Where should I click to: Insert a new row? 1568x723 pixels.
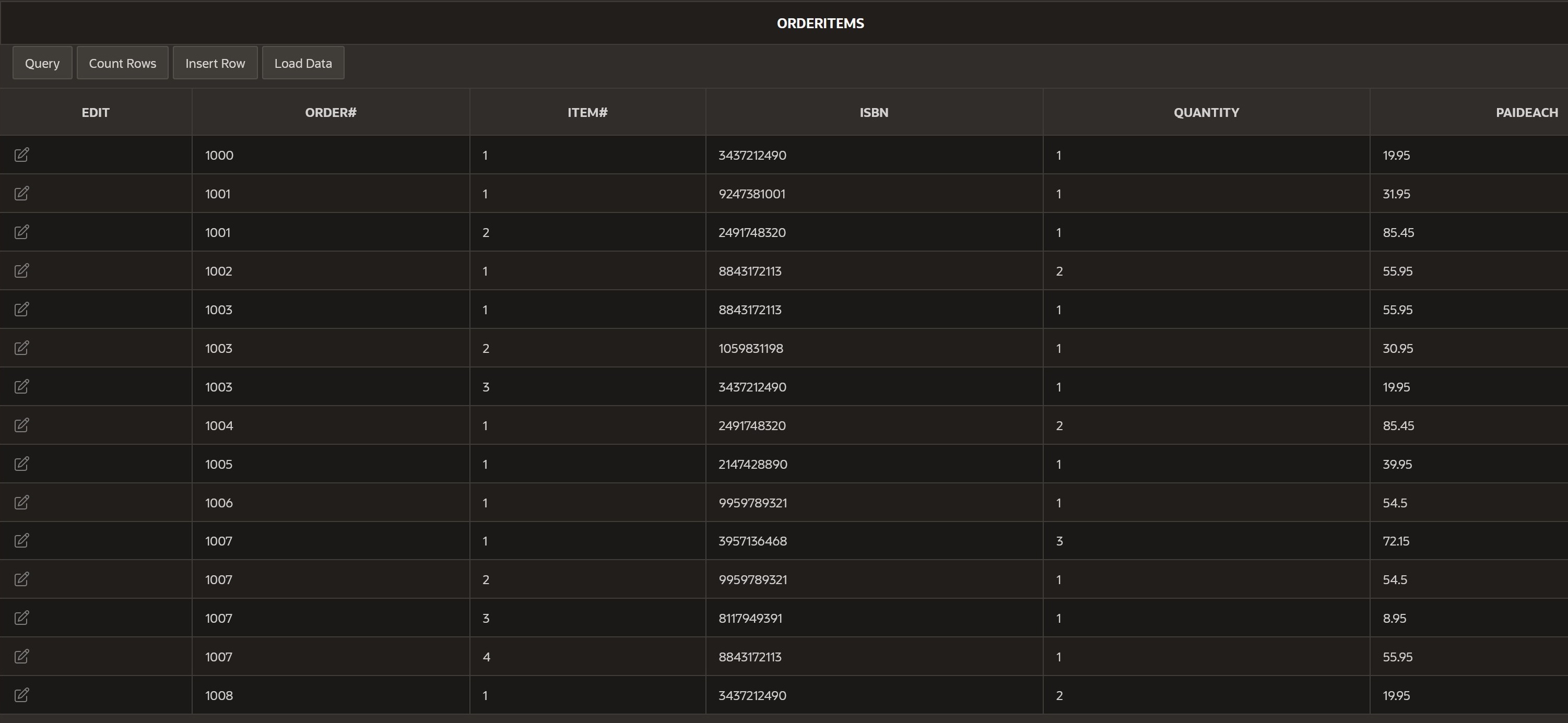pyautogui.click(x=215, y=63)
